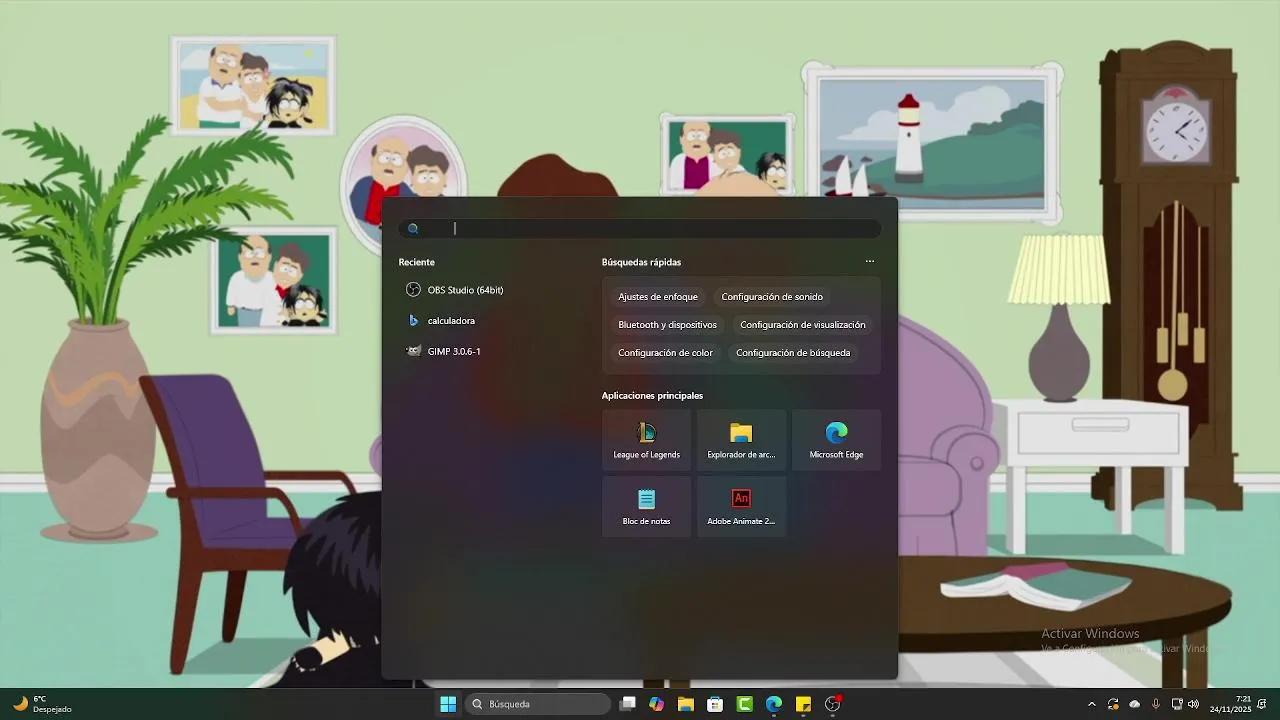Click the microphone tray icon
Image resolution: width=1280 pixels, height=720 pixels.
coord(1156,704)
